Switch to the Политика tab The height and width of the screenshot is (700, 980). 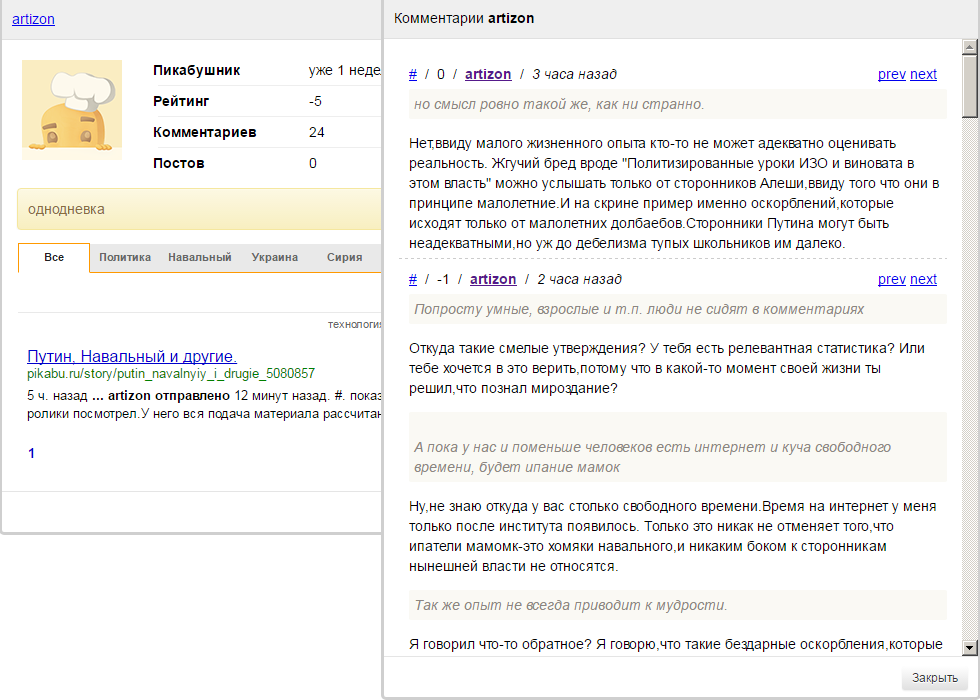(125, 257)
